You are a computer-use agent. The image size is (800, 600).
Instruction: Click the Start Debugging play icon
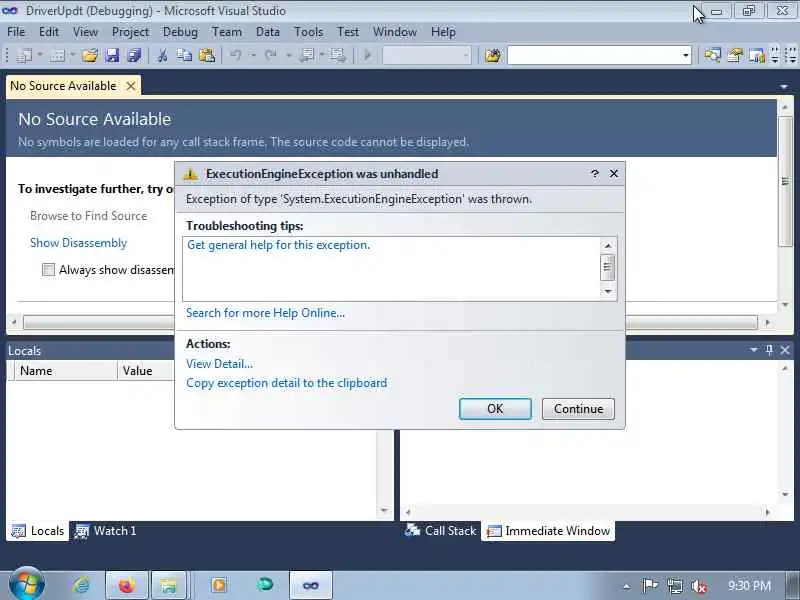367,55
